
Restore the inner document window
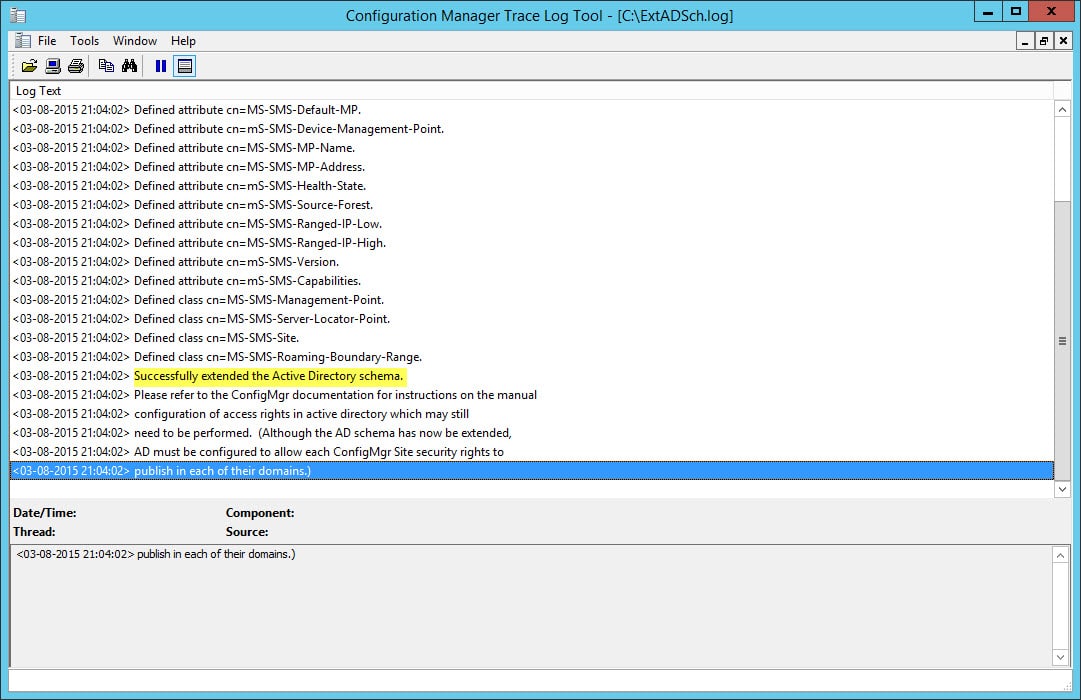click(1044, 41)
